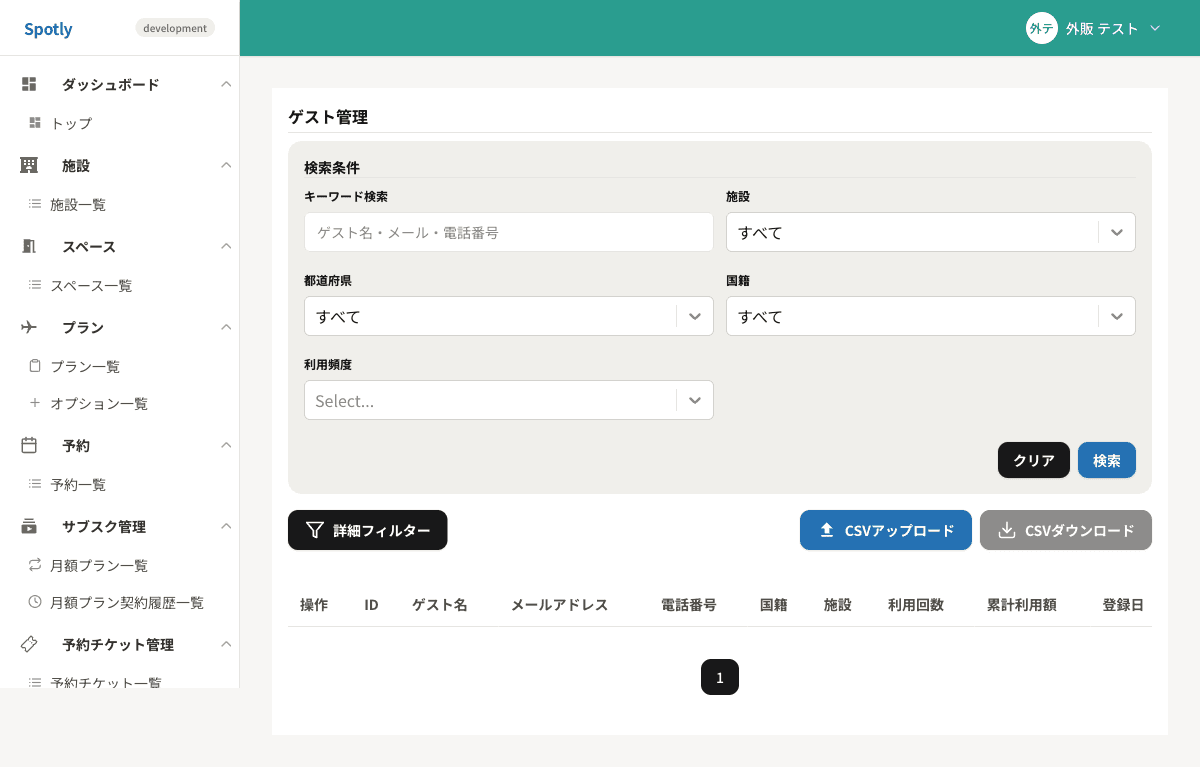Click the subscription icon next to サブスク管理
Image resolution: width=1200 pixels, height=767 pixels.
(x=29, y=526)
